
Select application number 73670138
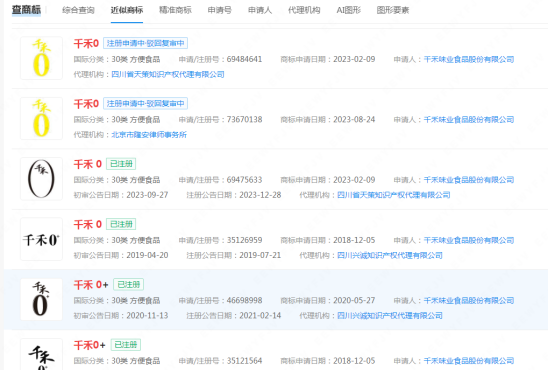[244, 119]
